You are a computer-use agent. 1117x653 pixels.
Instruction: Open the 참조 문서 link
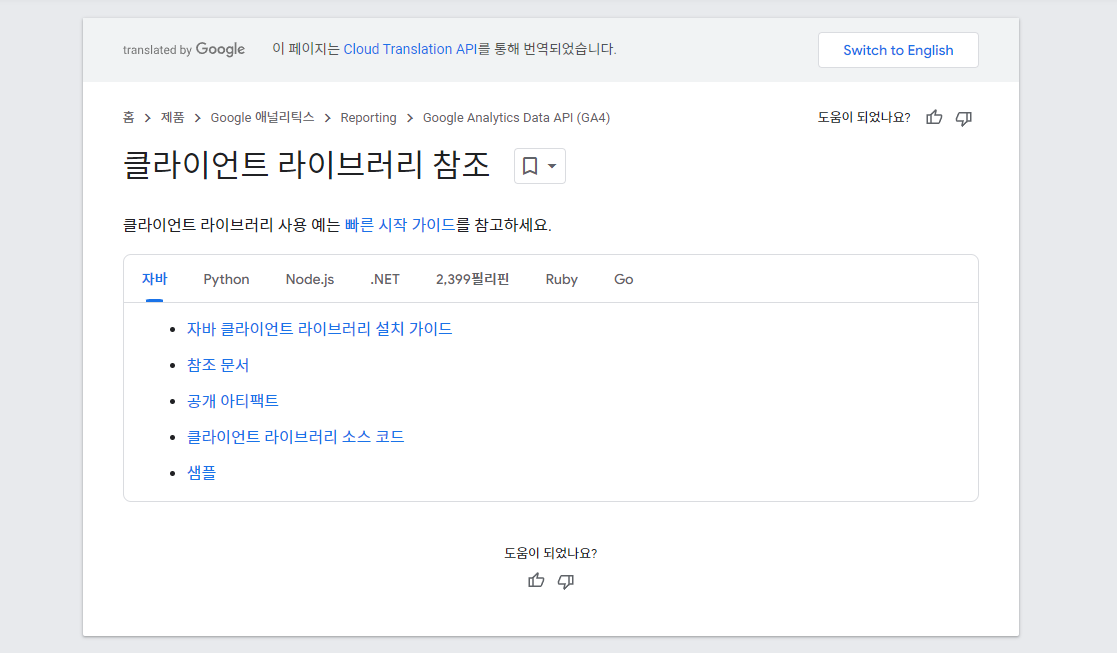tap(217, 365)
